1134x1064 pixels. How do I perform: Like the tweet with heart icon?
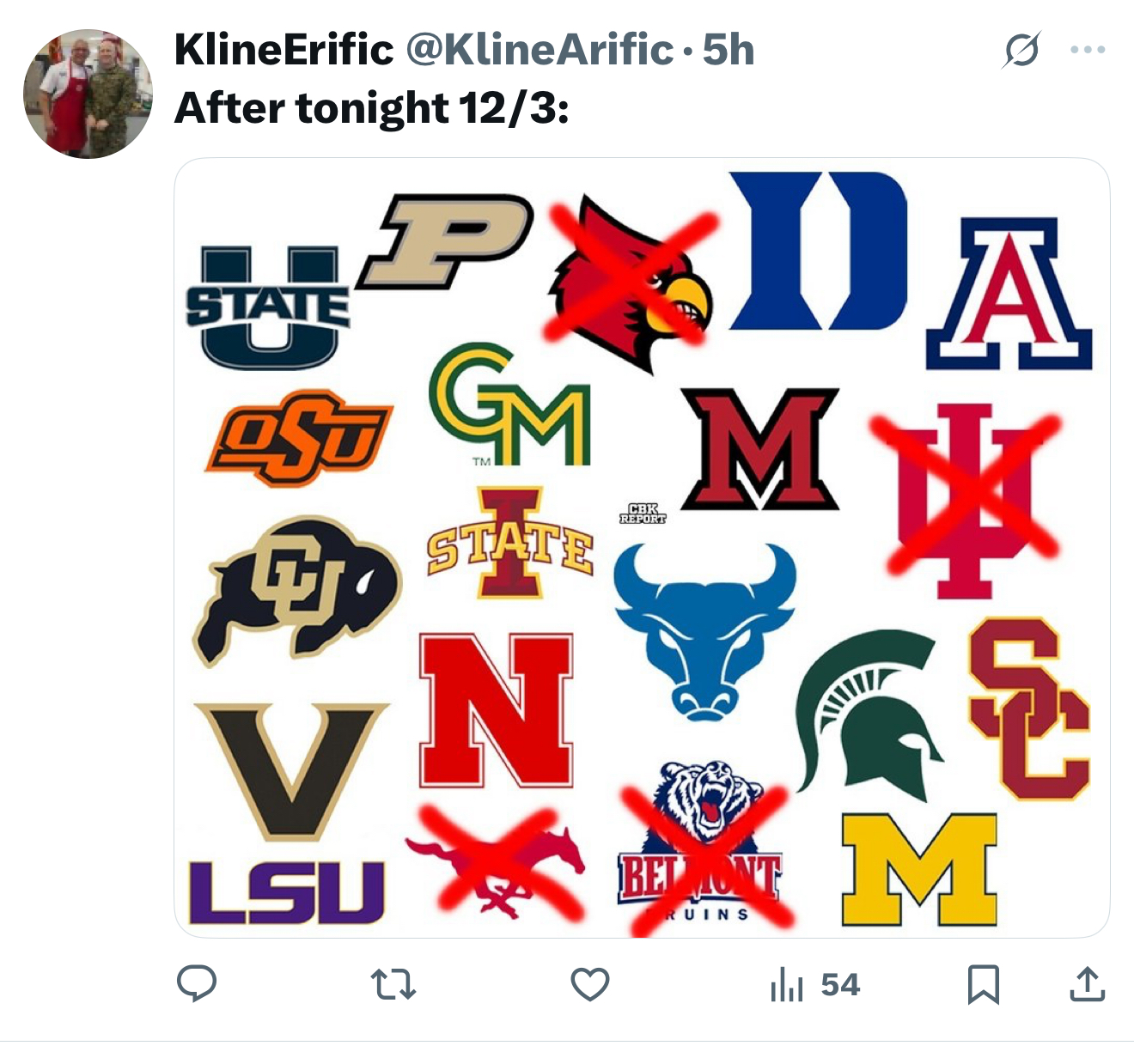pos(590,984)
